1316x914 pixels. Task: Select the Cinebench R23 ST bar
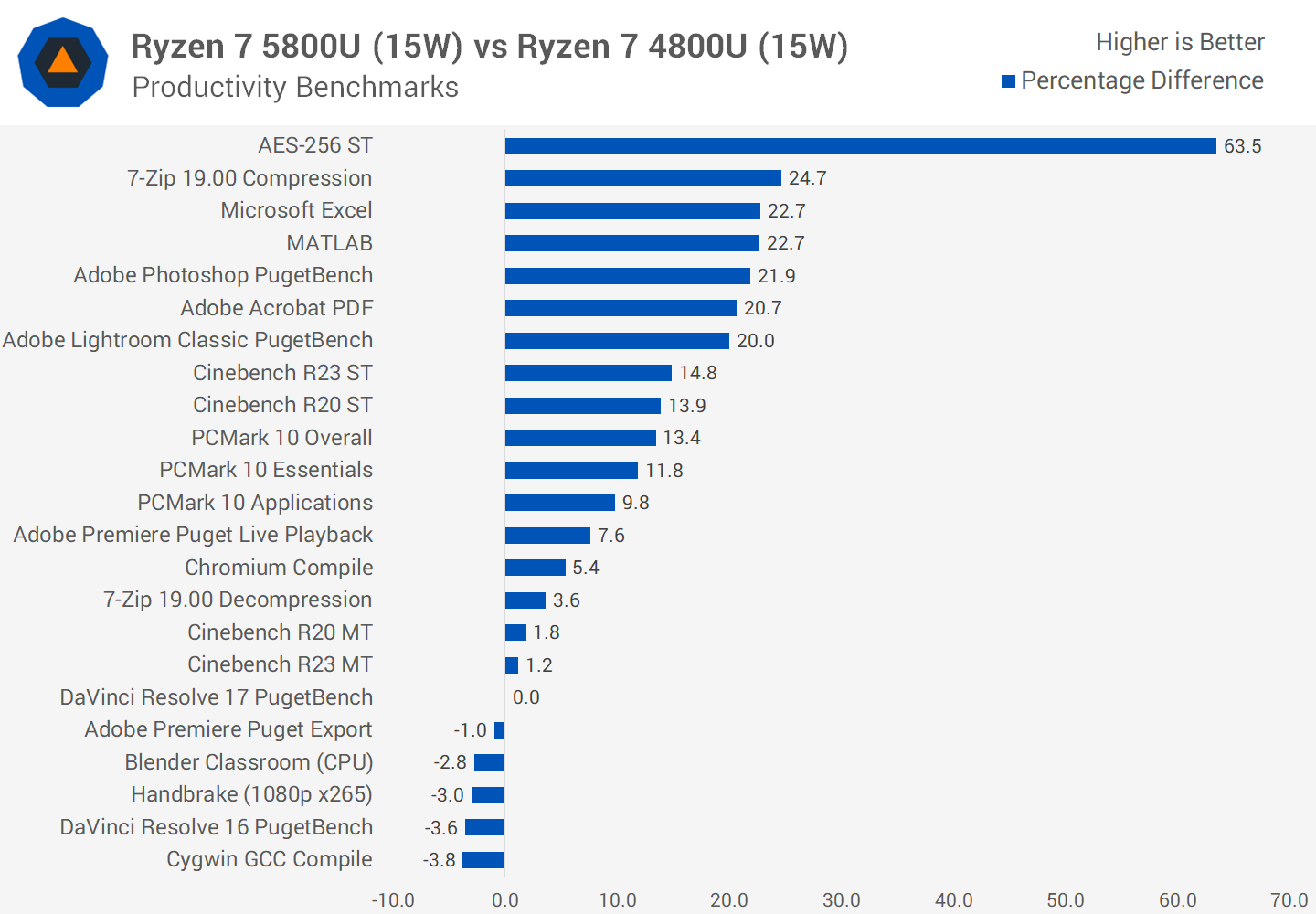588,373
